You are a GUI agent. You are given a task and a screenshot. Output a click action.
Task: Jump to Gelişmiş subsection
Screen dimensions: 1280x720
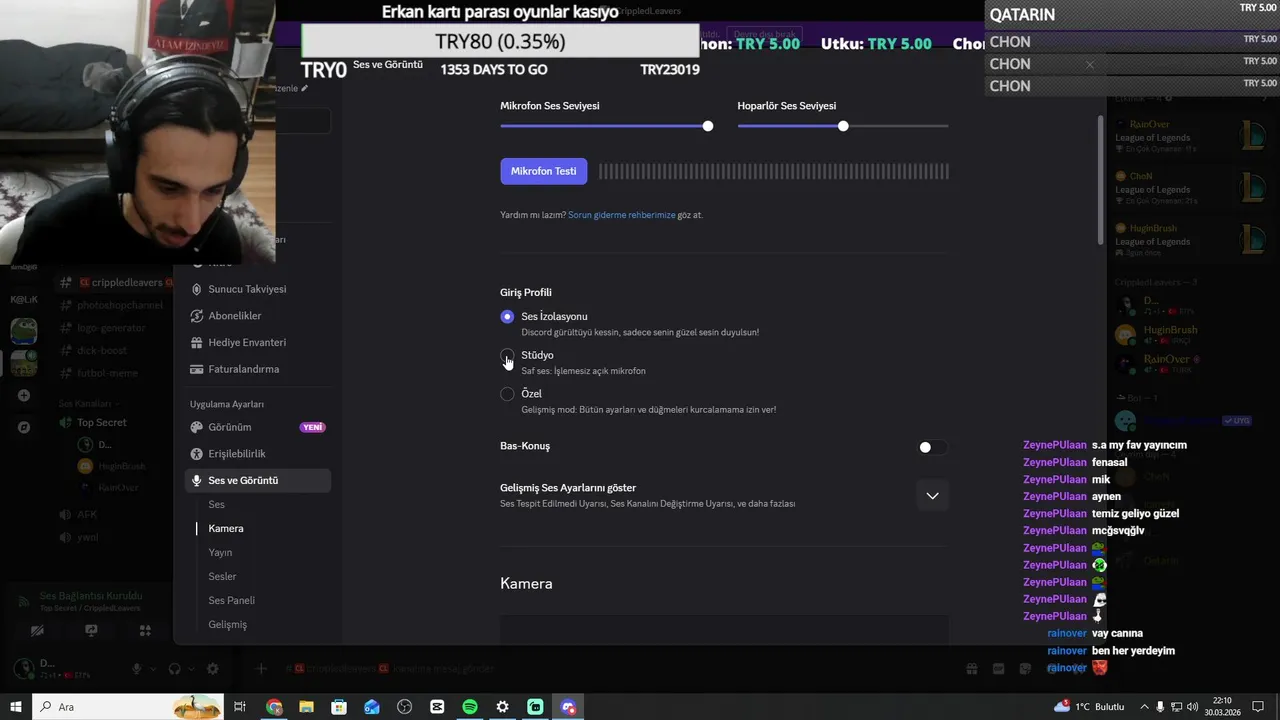[228, 625]
